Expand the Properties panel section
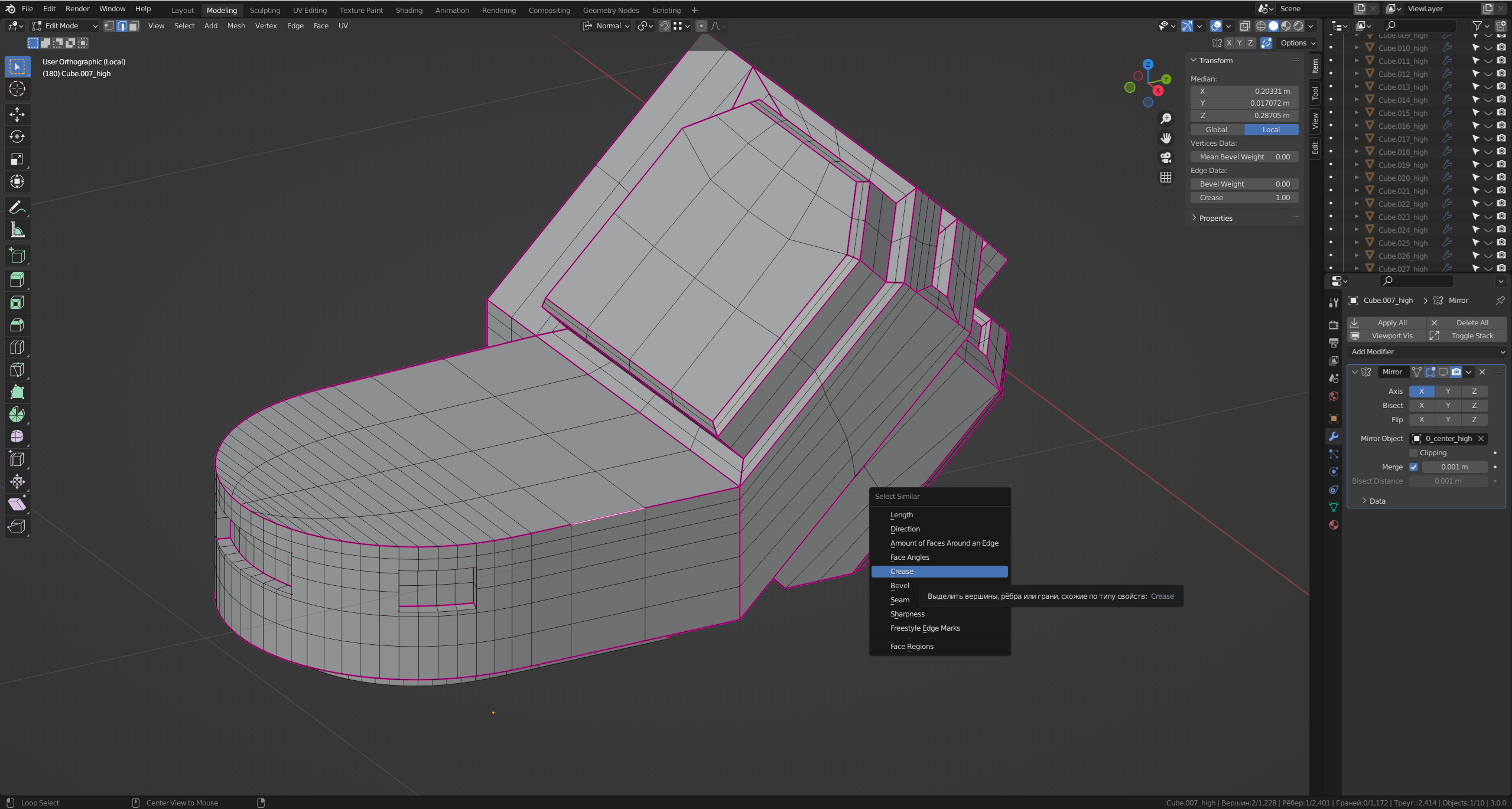This screenshot has width=1512, height=809. (x=1215, y=218)
